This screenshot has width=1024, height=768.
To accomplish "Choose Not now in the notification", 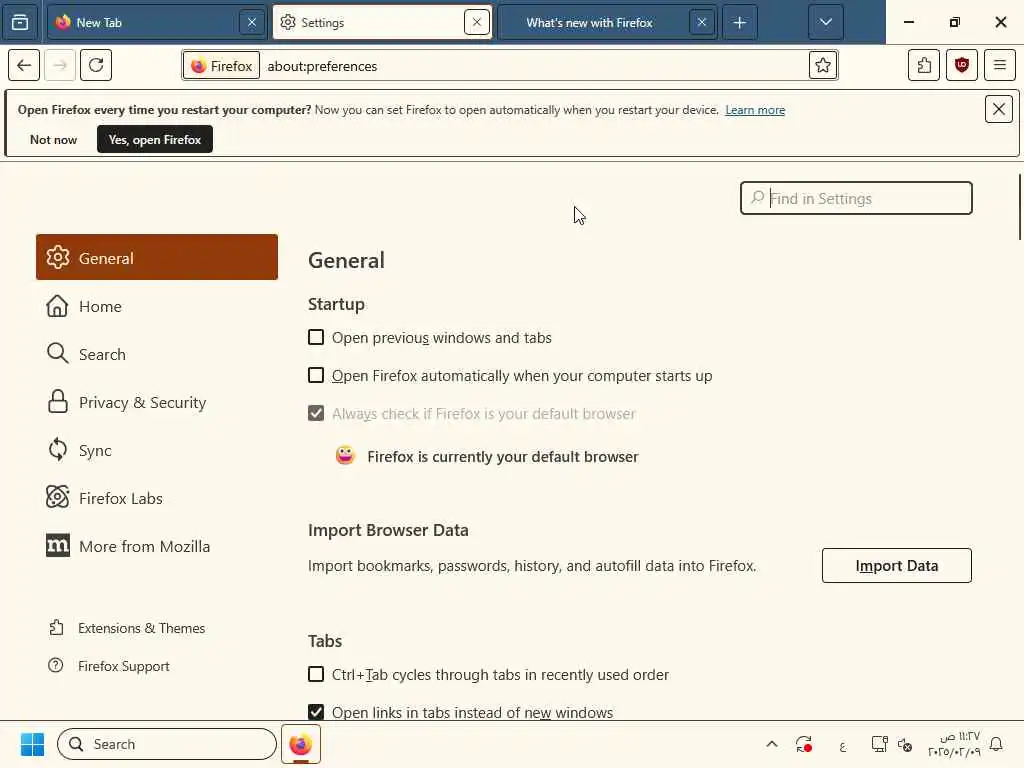I will (x=54, y=140).
